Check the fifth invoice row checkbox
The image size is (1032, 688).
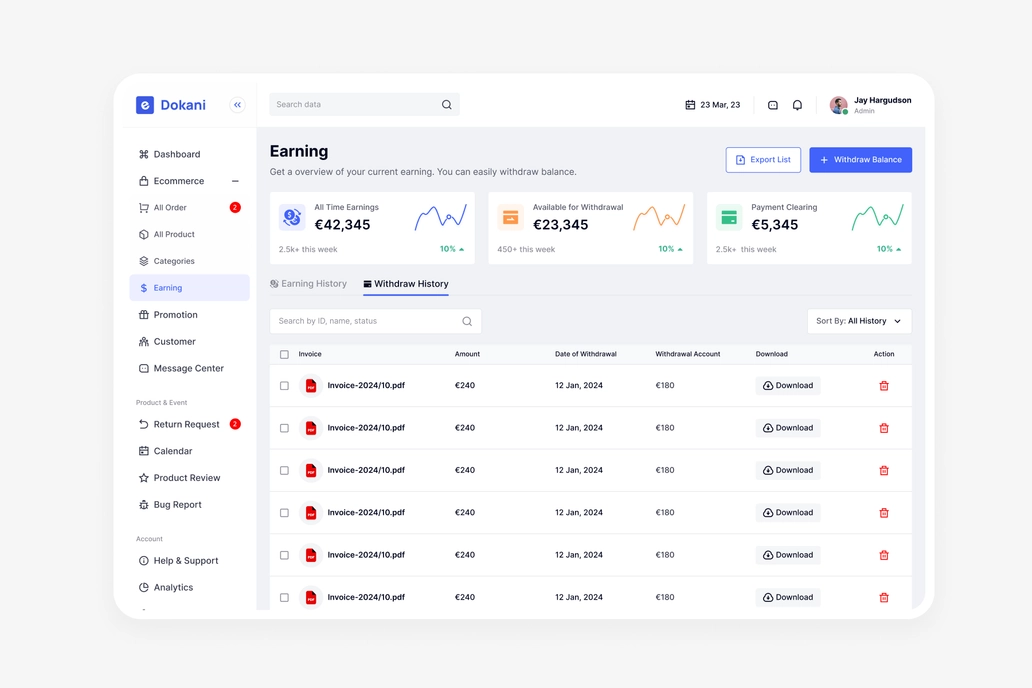click(284, 555)
